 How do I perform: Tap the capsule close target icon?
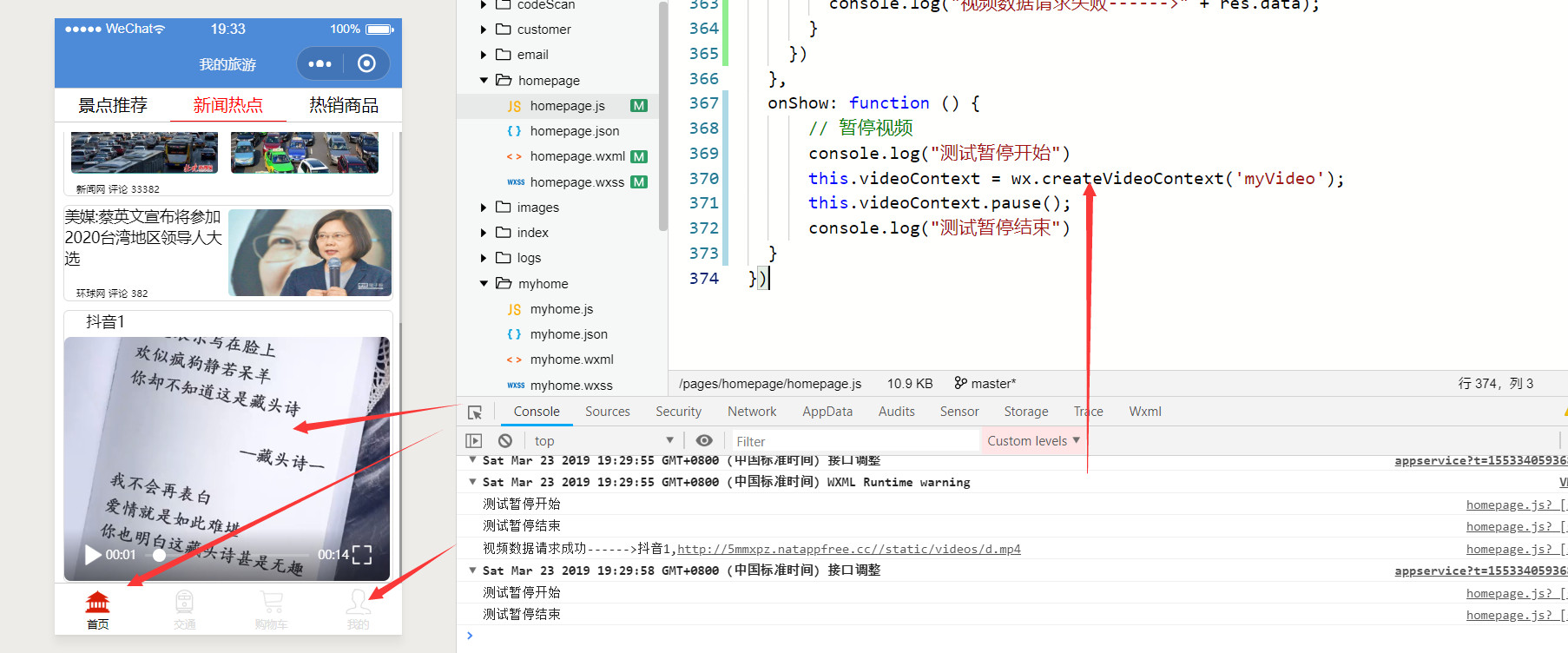366,63
